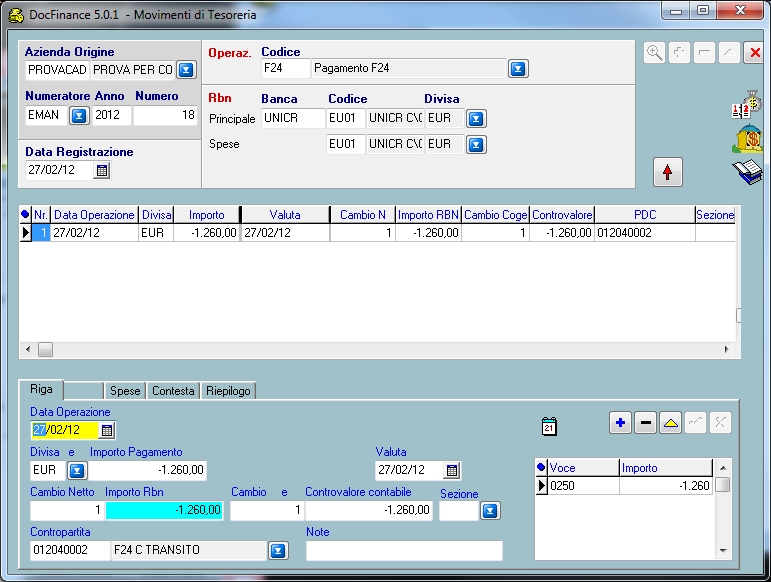The height and width of the screenshot is (582, 771).
Task: Expand the Contropartita dropdown
Action: pos(279,550)
